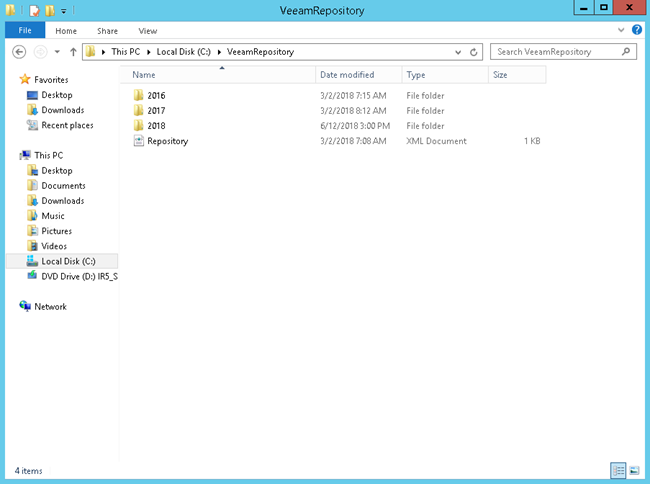Viewport: 650px width, 484px height.
Task: Open Downloads under This PC
Action: [63, 201]
